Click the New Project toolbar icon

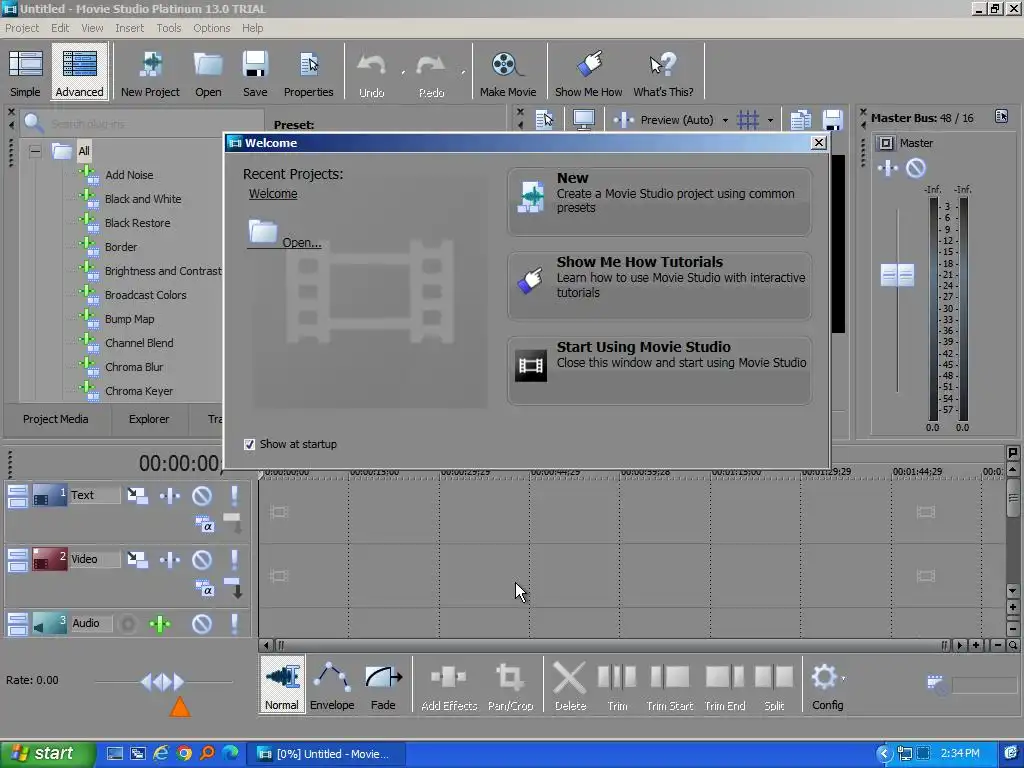pyautogui.click(x=150, y=73)
